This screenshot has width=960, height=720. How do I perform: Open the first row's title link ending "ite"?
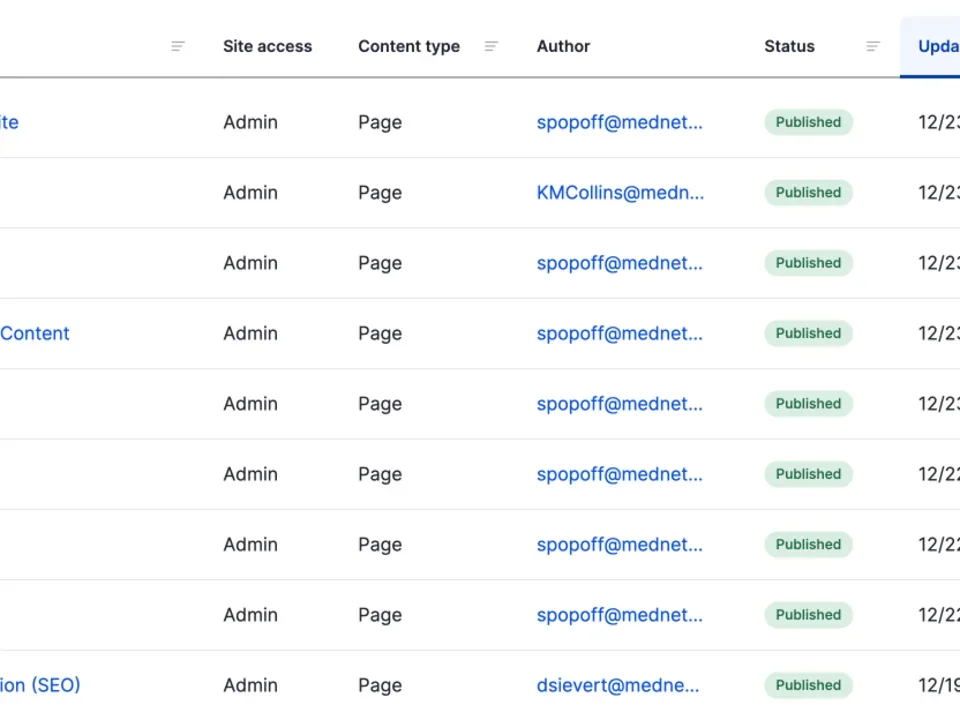(9, 122)
